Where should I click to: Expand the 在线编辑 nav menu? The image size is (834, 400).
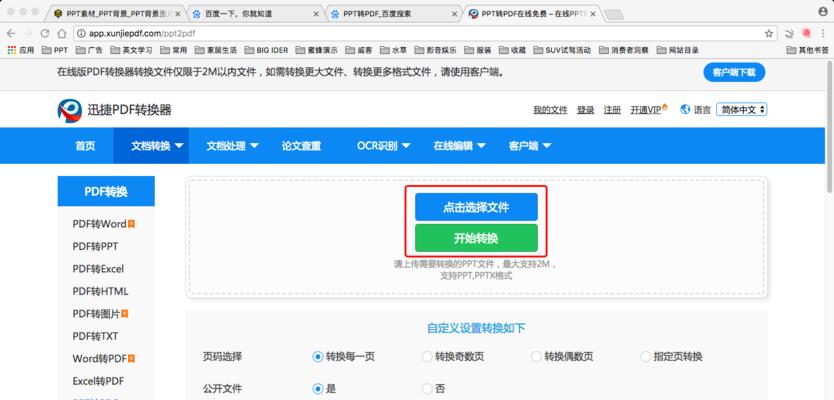point(460,146)
